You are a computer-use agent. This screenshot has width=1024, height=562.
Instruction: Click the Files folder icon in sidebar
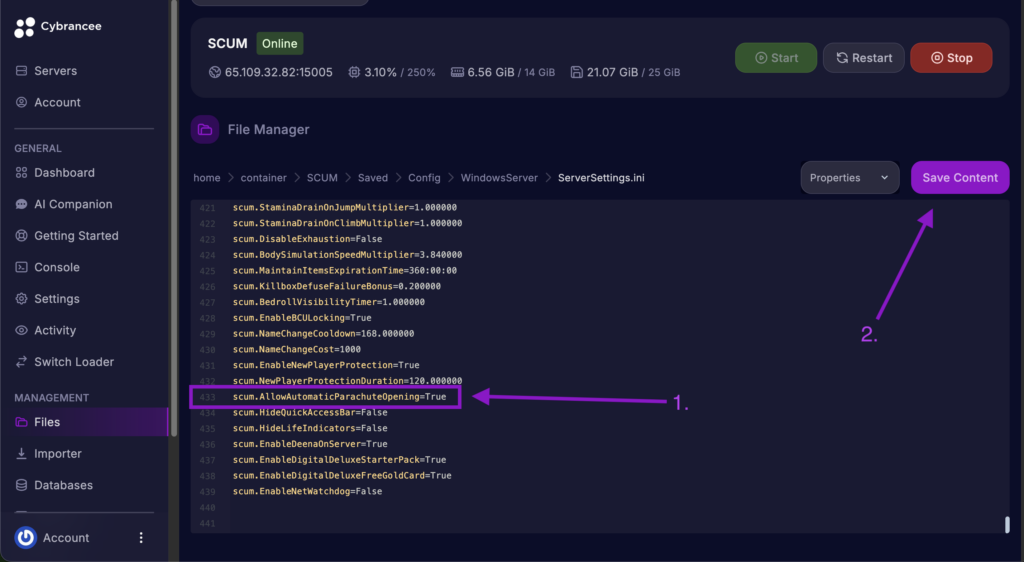click(22, 422)
